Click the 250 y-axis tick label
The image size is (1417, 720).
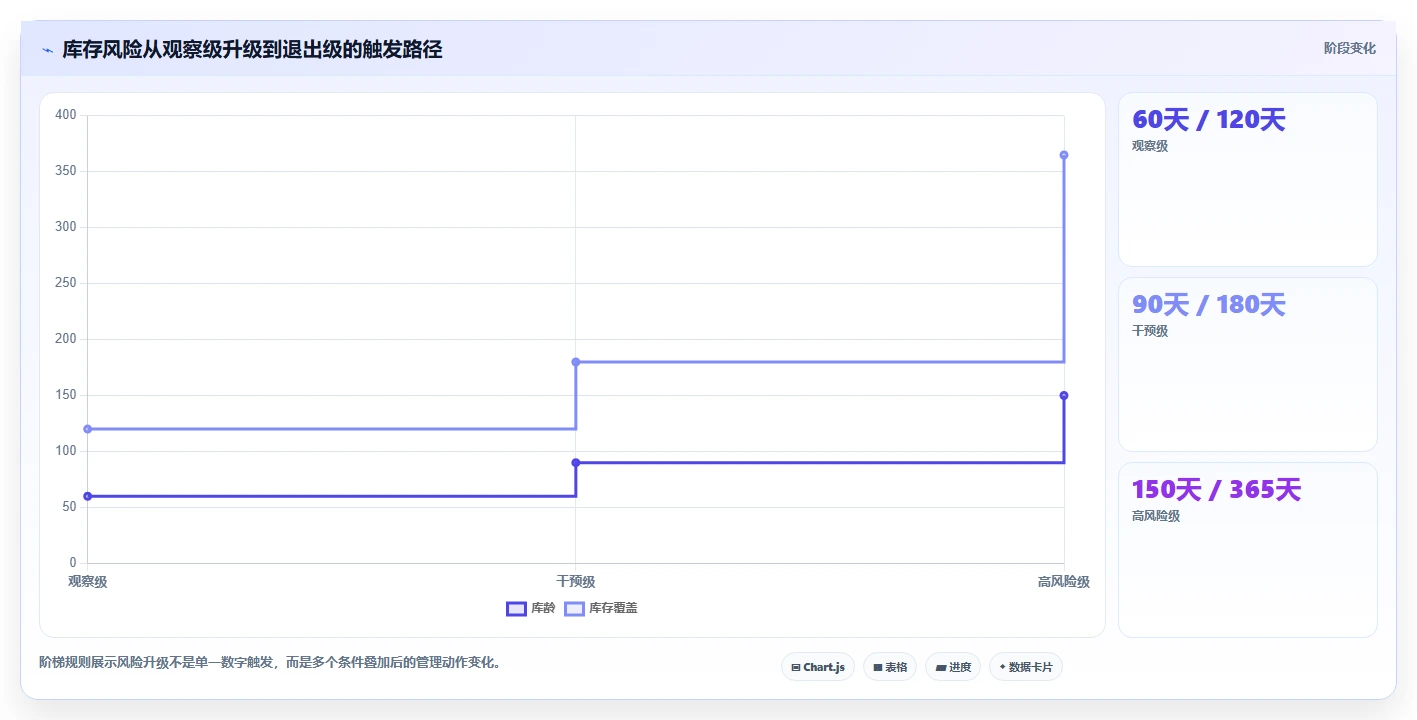point(66,283)
